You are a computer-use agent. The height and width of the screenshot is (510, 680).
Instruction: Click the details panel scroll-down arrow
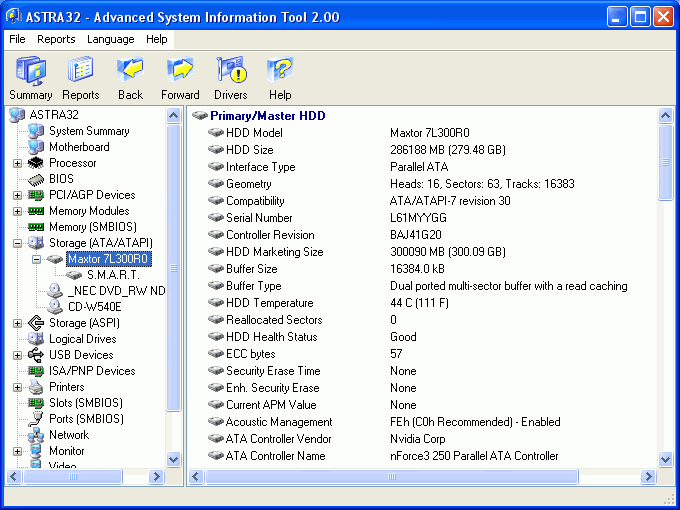tap(665, 459)
